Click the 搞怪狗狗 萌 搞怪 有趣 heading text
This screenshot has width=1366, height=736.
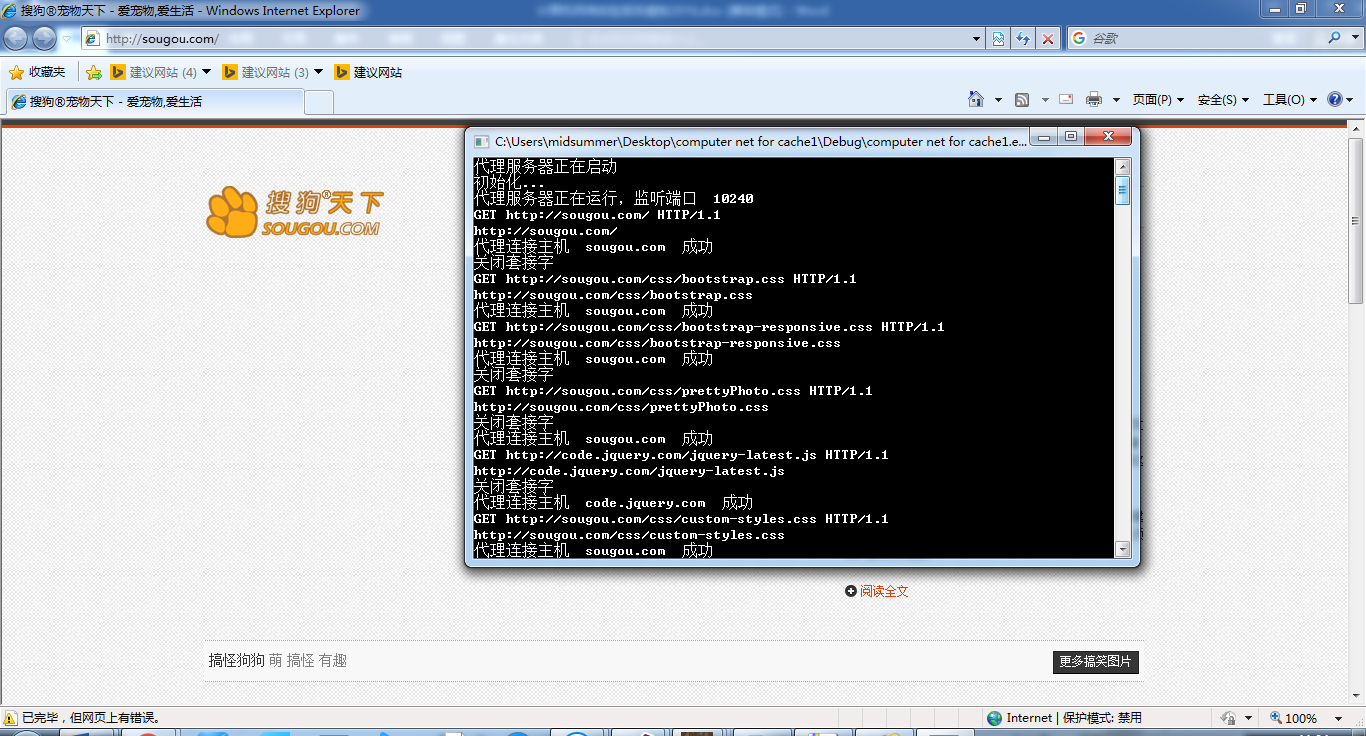(x=278, y=660)
